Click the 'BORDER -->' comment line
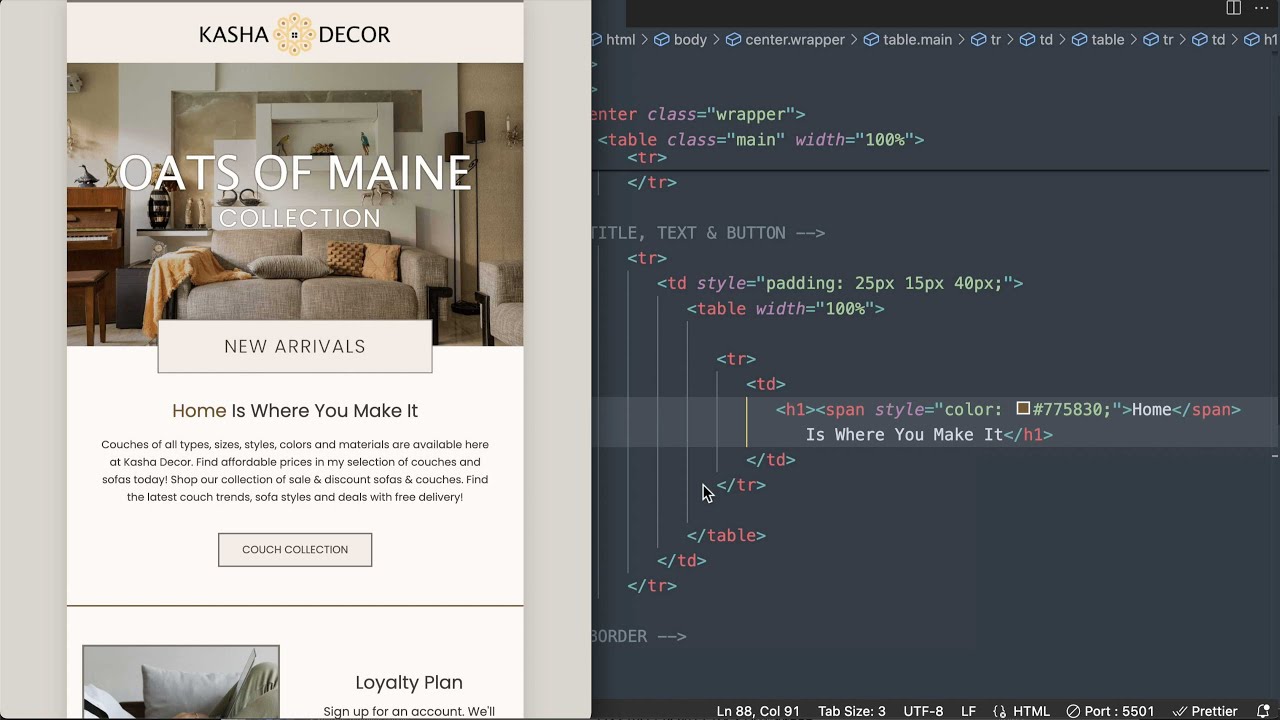This screenshot has height=720, width=1280. (x=639, y=636)
